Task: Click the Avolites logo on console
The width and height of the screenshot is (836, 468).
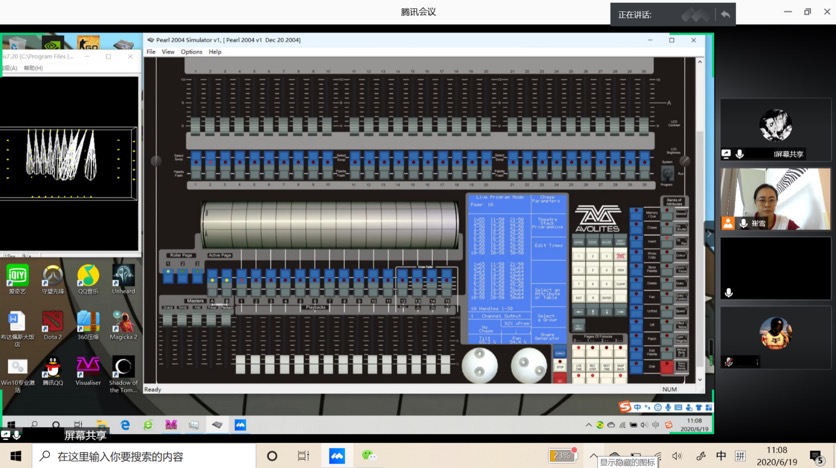Action: coord(596,220)
